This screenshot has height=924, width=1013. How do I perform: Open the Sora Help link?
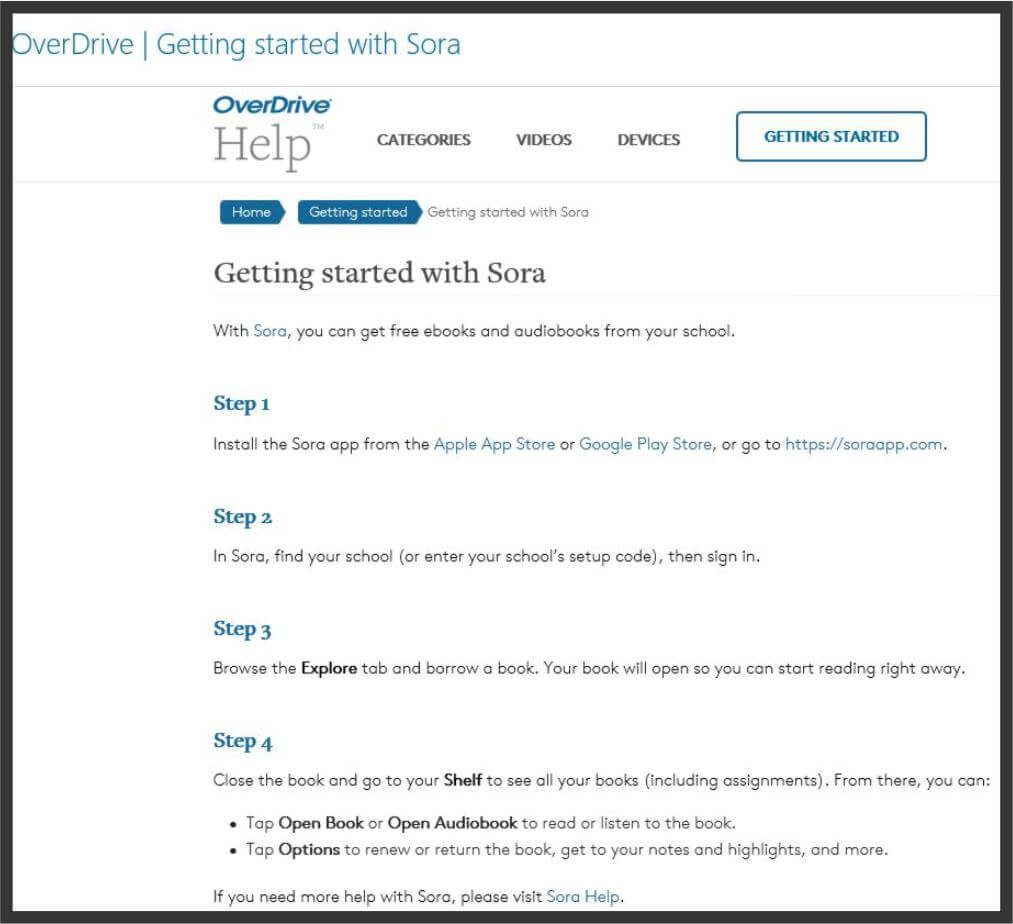[x=583, y=897]
